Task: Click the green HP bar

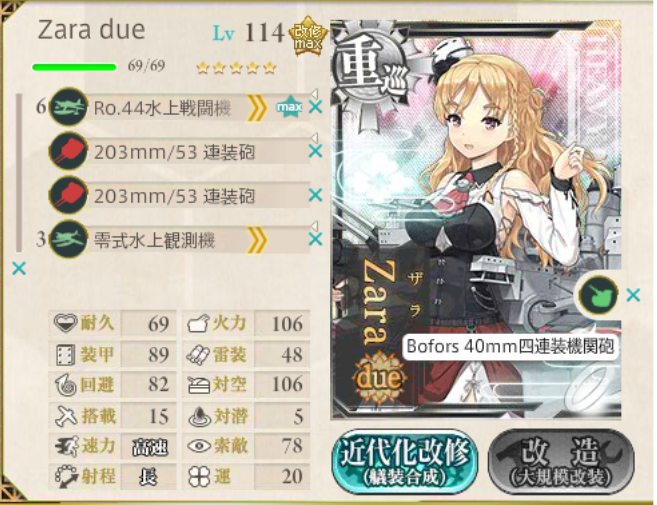Action: pos(75,67)
